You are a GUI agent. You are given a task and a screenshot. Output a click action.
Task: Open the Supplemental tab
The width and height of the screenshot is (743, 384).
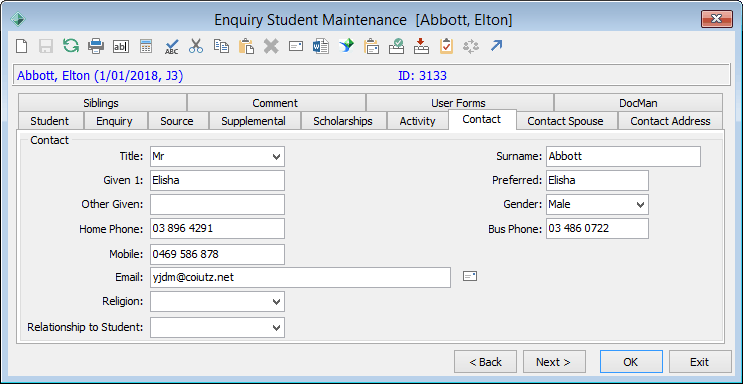click(x=254, y=121)
